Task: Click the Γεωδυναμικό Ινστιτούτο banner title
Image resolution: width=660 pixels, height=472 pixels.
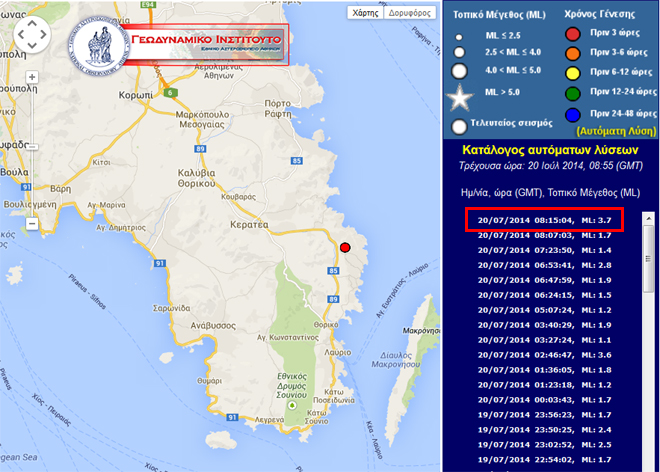Action: pos(207,40)
